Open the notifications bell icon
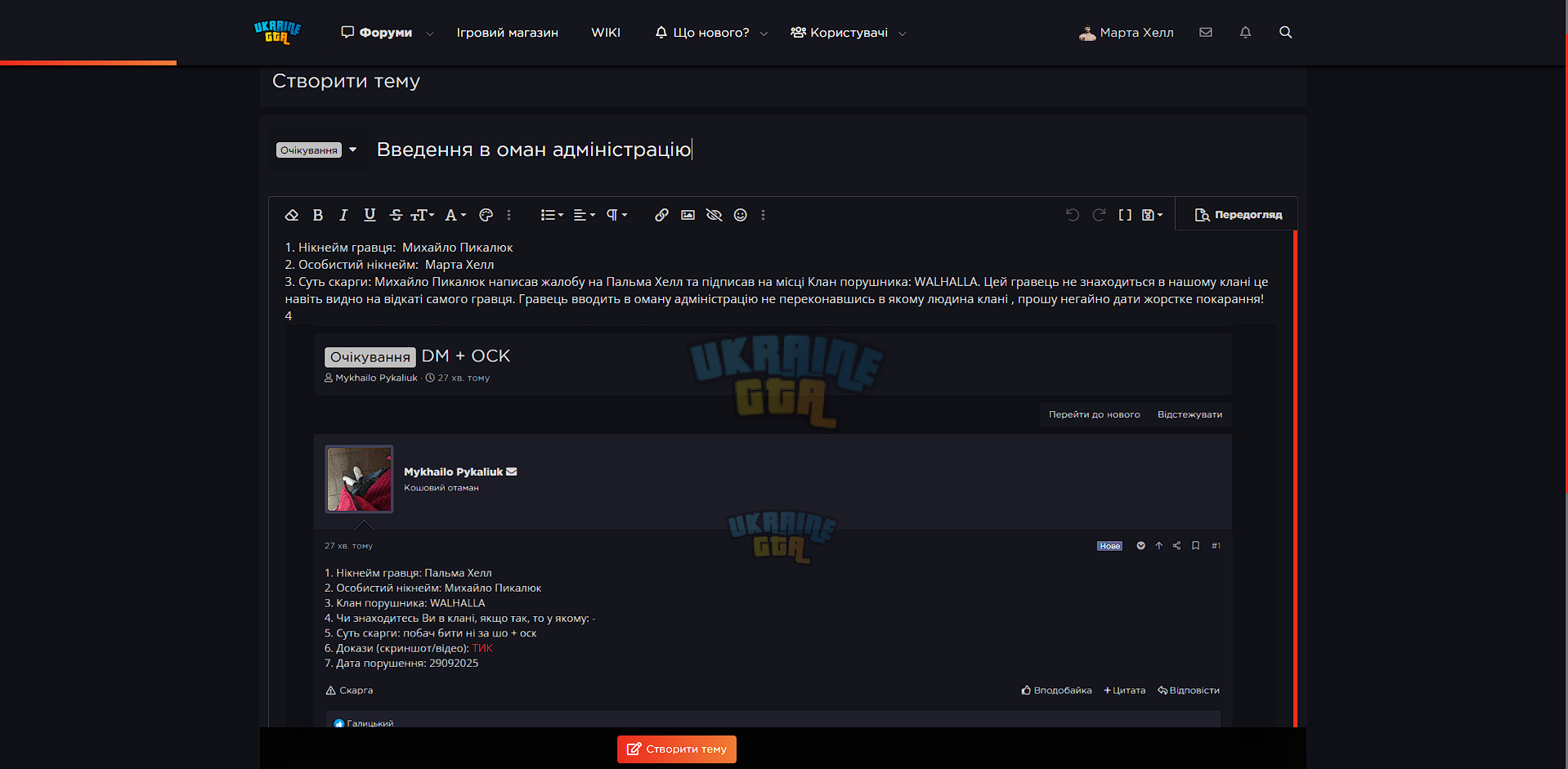The image size is (1568, 769). coord(1245,32)
